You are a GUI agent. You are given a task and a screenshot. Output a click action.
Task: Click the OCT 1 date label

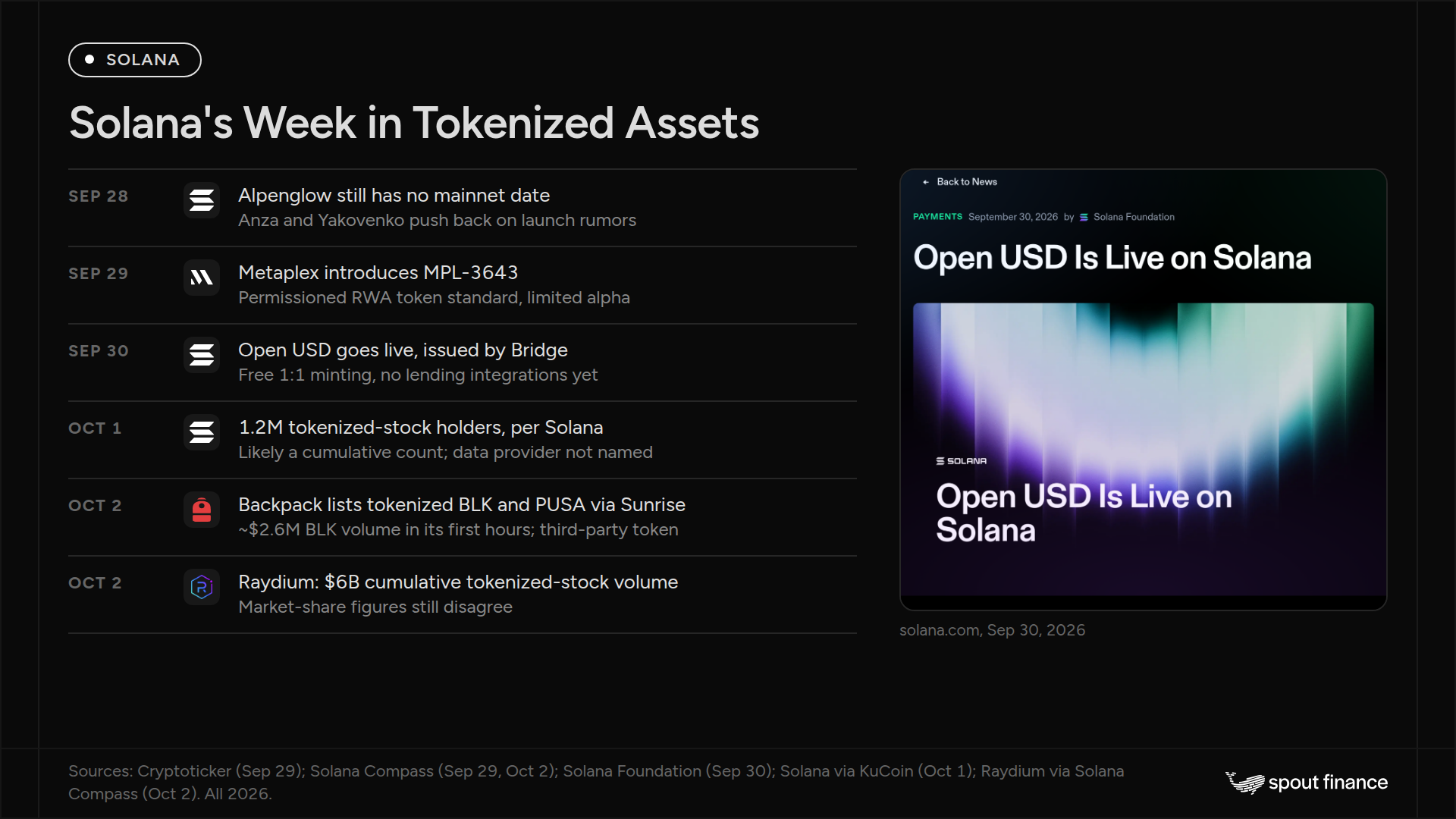pyautogui.click(x=95, y=428)
